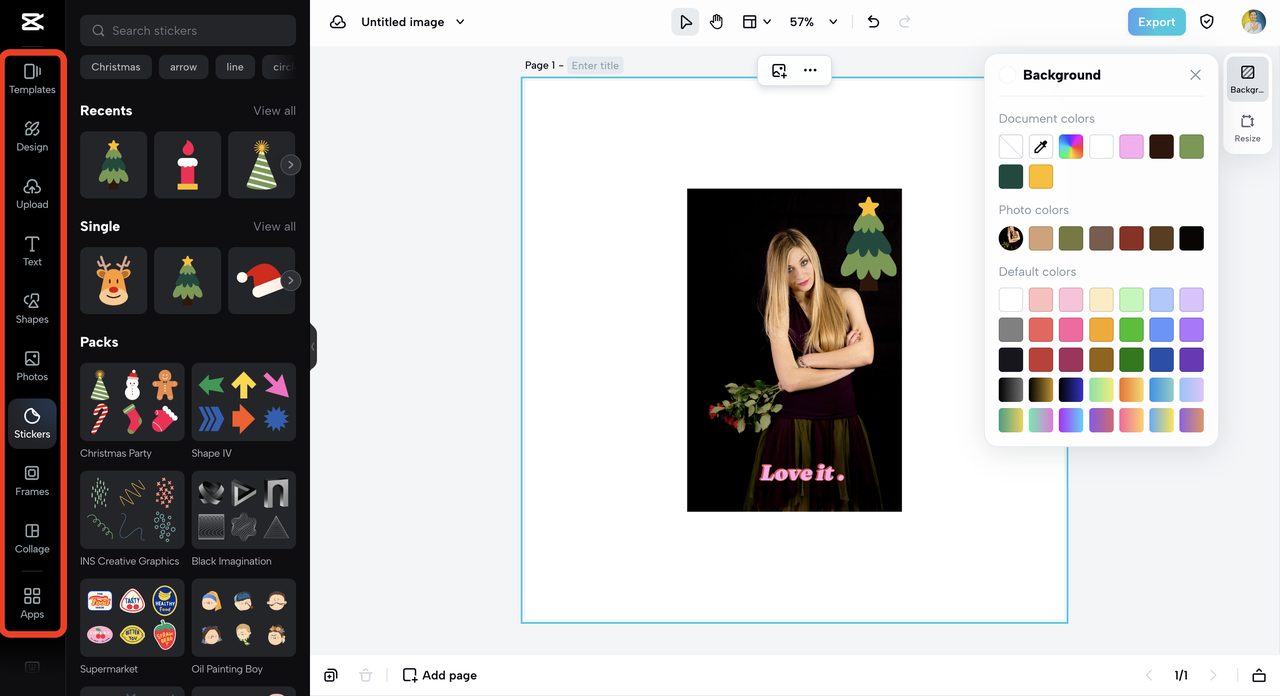
Task: Open the Untitled image title dropdown
Action: point(412,22)
